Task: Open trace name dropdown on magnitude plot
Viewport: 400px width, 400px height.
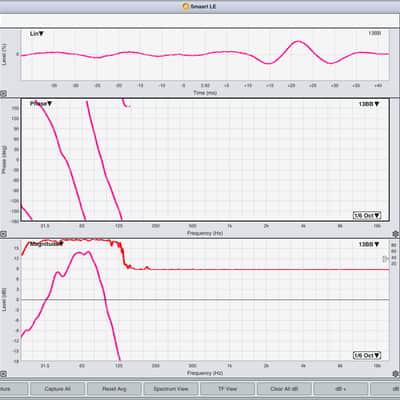Action: point(369,244)
